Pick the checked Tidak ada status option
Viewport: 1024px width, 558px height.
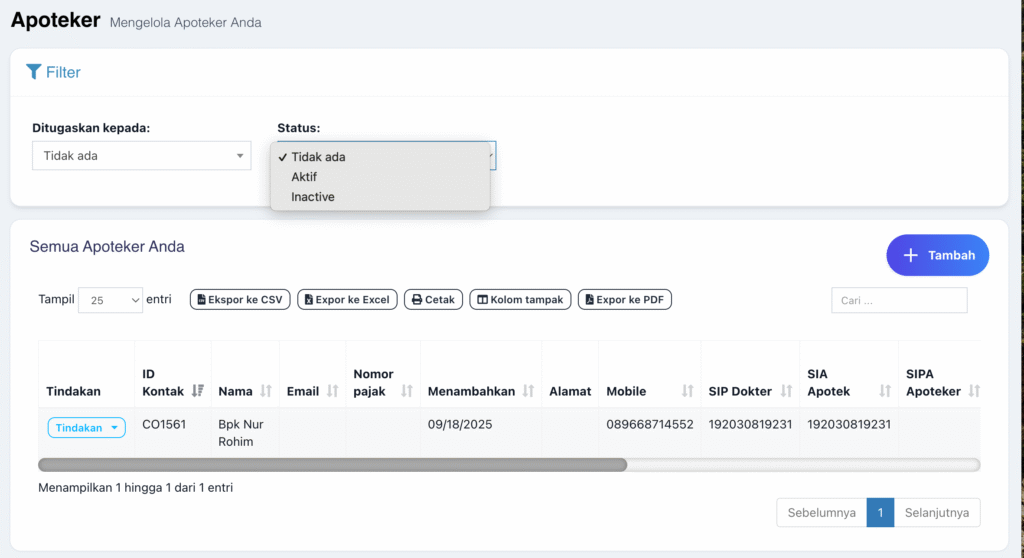pyautogui.click(x=318, y=157)
